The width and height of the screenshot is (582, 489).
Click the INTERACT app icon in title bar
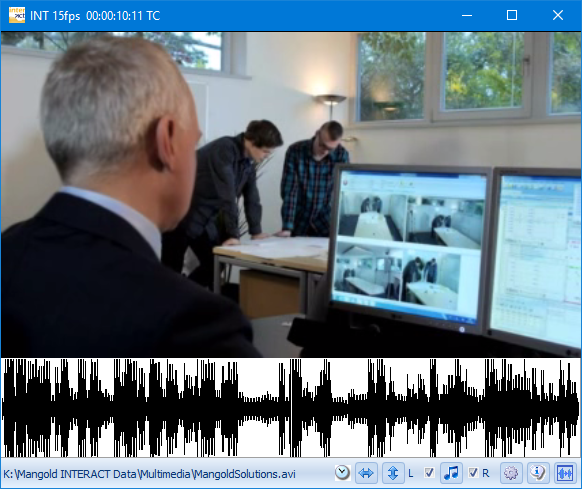(17, 15)
